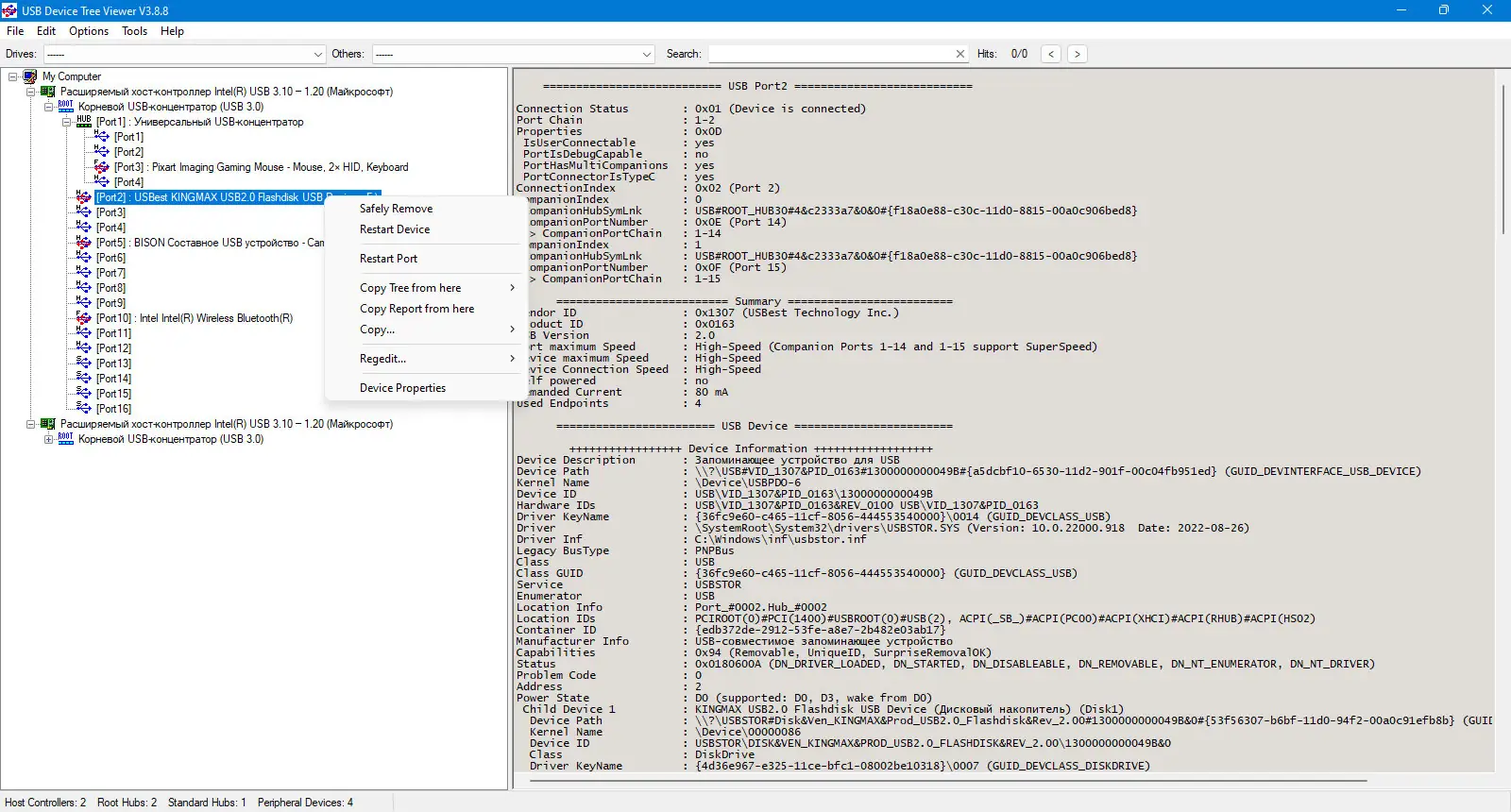Image resolution: width=1511 pixels, height=812 pixels.
Task: Click the Port4 icon inside the universal hub
Action: (102, 182)
